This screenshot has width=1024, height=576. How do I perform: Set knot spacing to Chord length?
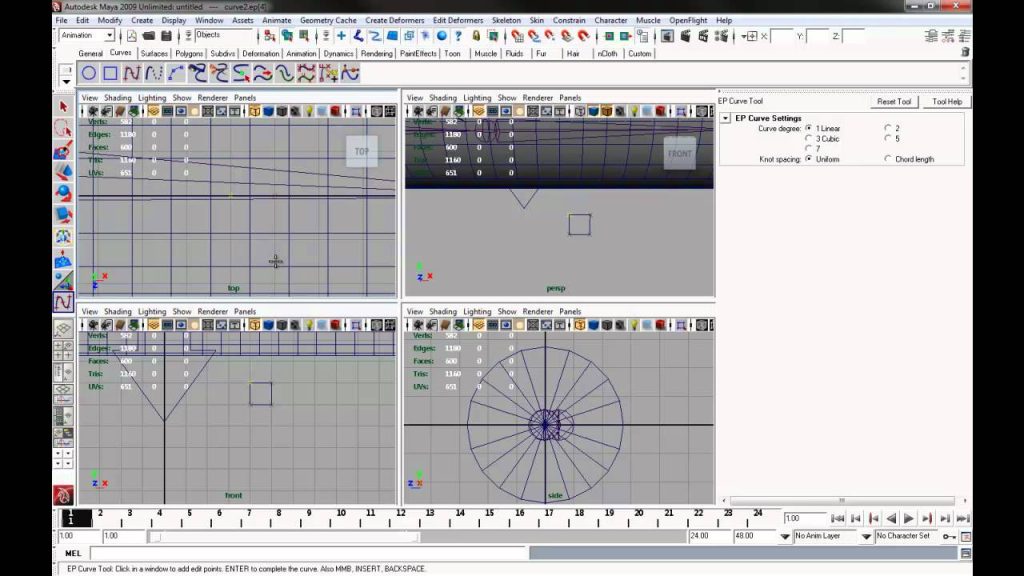(888, 159)
